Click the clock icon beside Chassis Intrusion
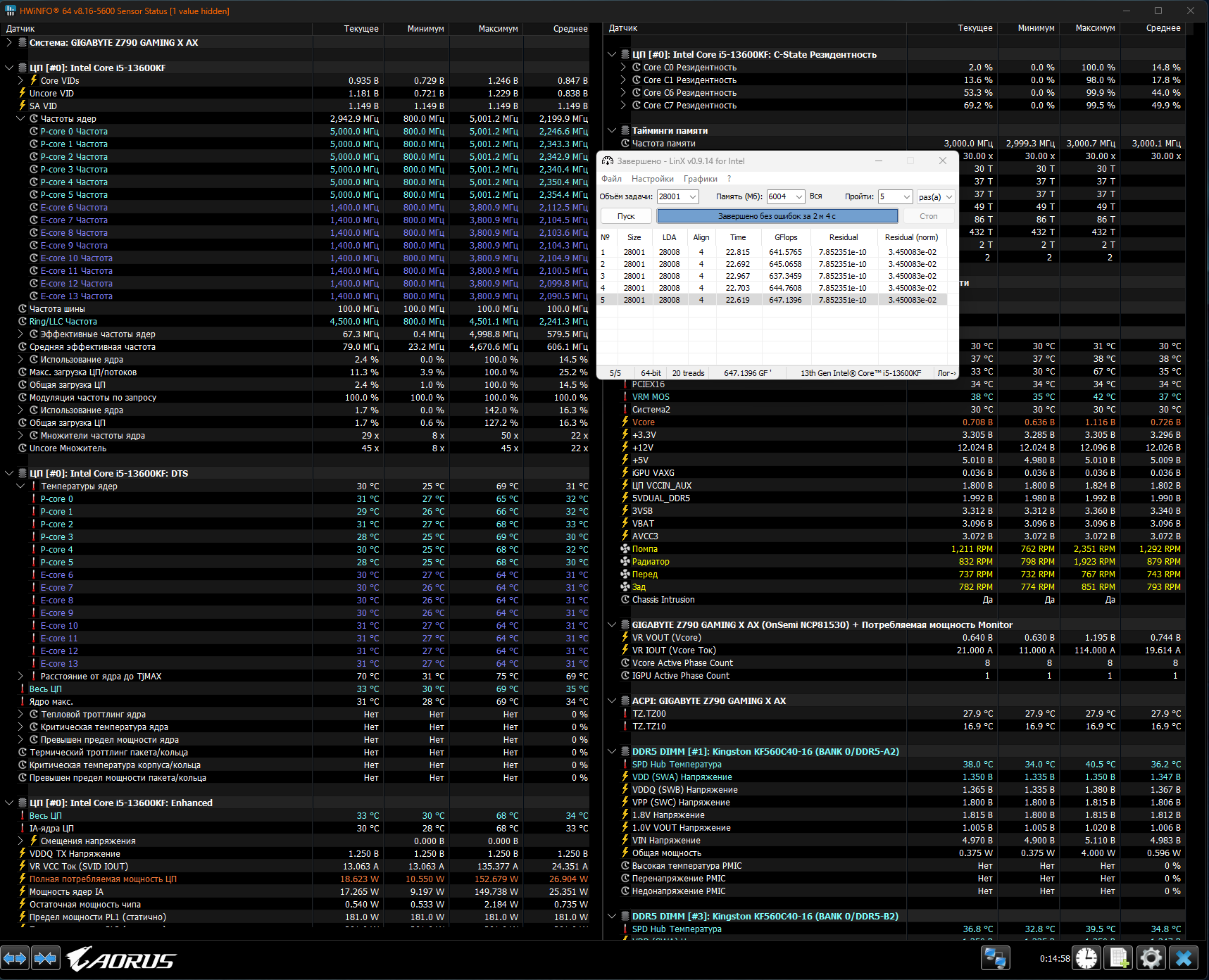 click(x=625, y=599)
